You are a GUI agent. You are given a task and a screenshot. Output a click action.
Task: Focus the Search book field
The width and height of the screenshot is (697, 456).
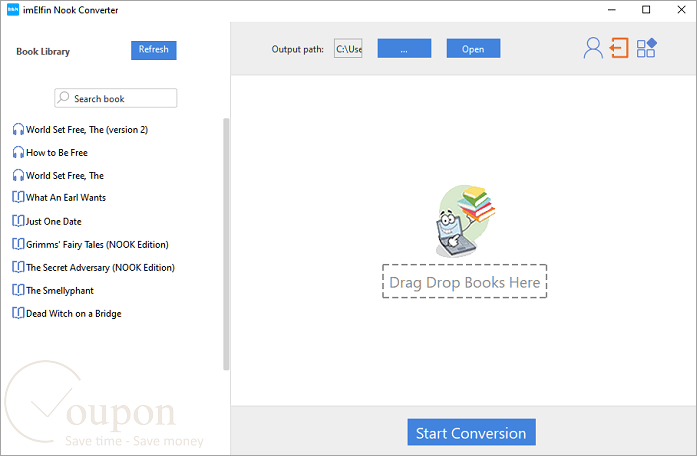tap(116, 98)
